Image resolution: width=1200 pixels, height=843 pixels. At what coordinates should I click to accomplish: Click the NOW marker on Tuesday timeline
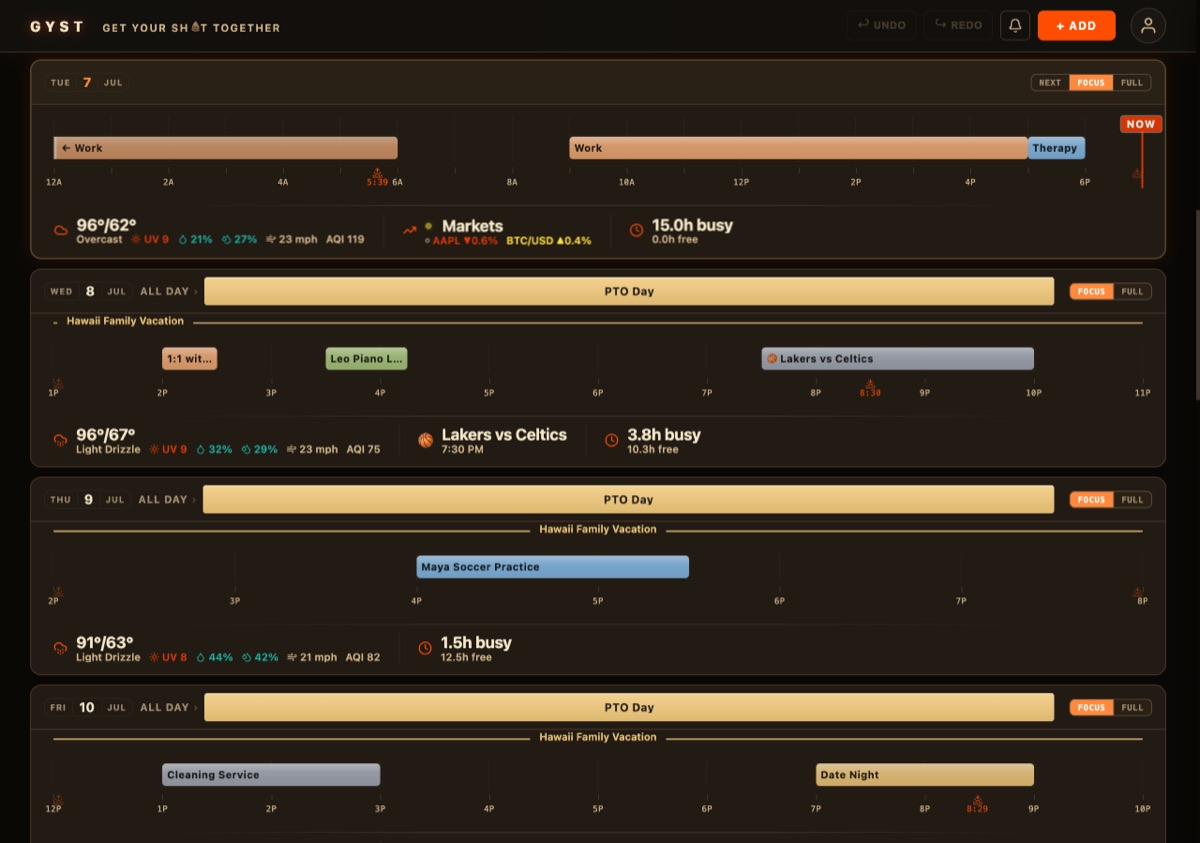(1140, 124)
